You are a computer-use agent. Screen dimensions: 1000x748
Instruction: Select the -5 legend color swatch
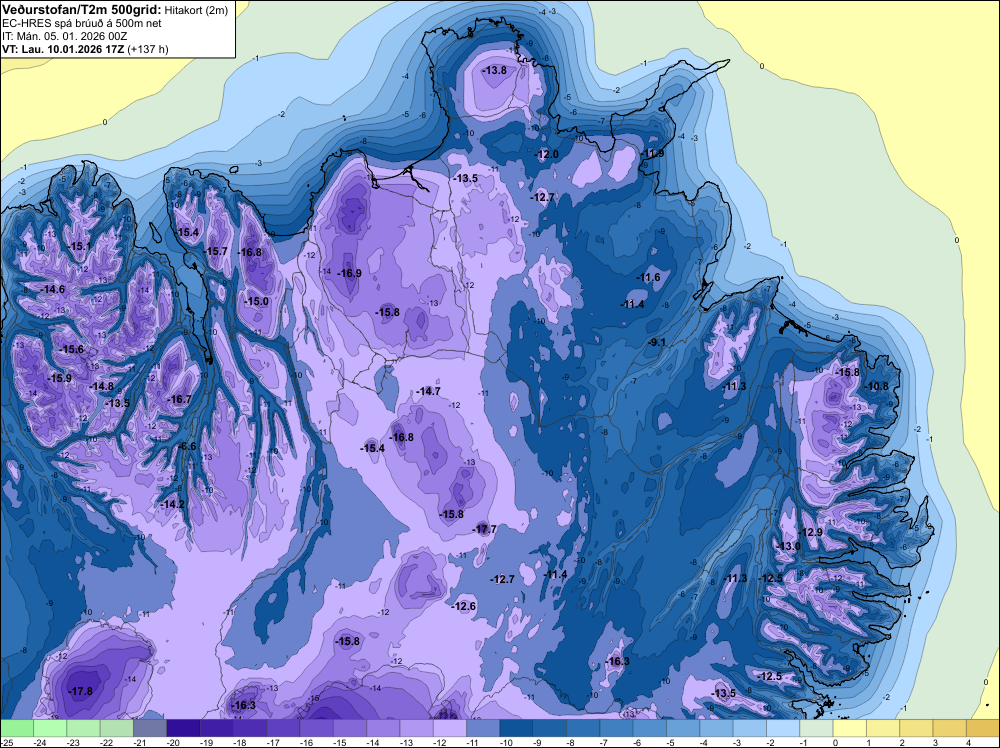(x=683, y=728)
